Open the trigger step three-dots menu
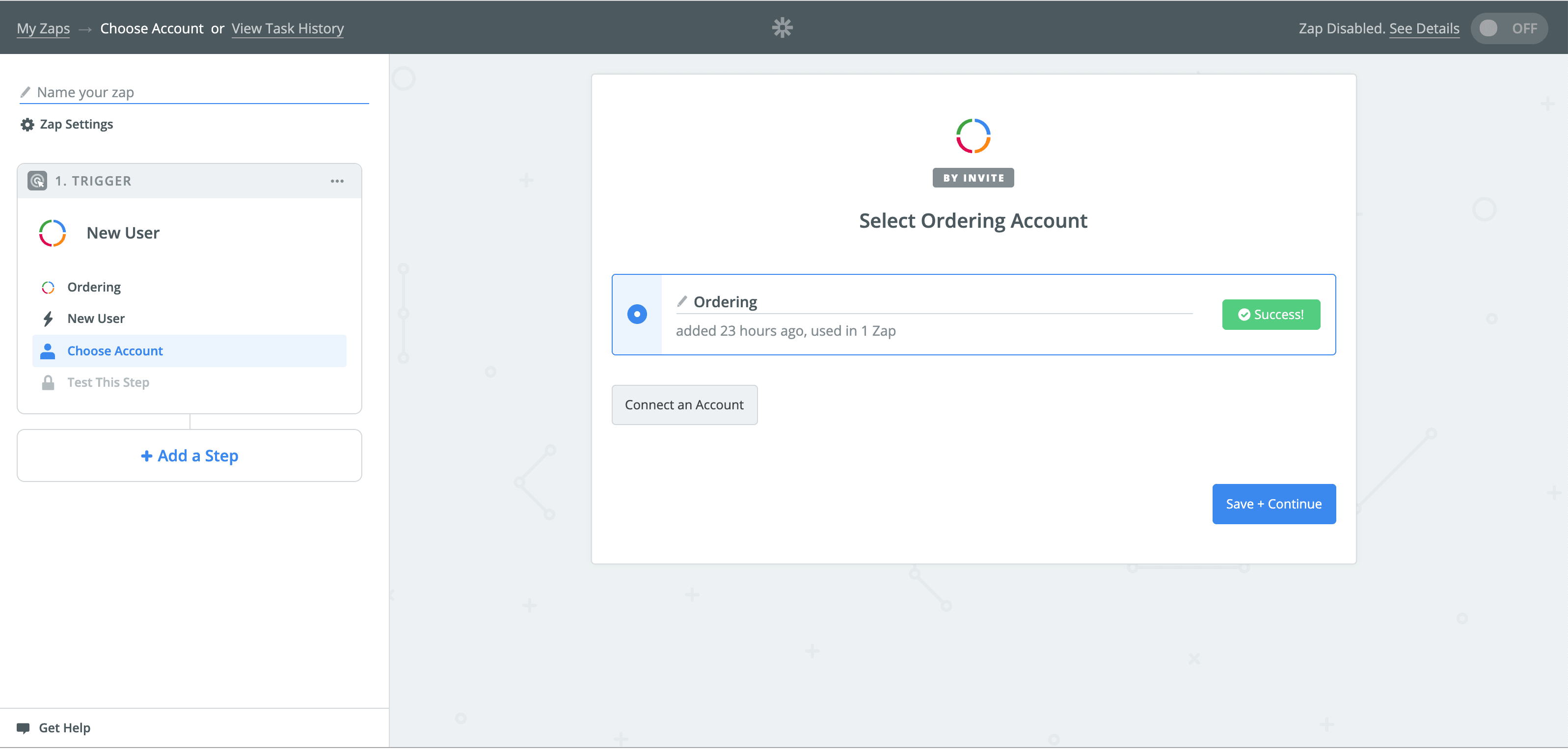The image size is (1568, 749). (337, 181)
